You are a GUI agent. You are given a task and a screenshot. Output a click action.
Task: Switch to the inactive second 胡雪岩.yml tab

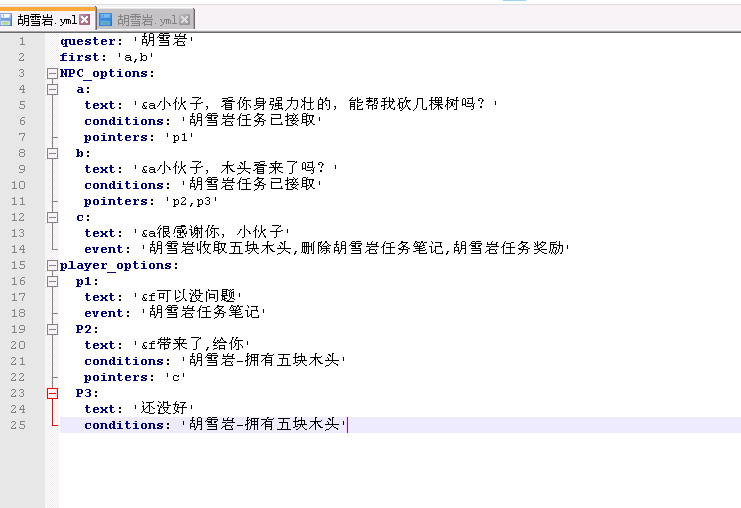pos(146,20)
